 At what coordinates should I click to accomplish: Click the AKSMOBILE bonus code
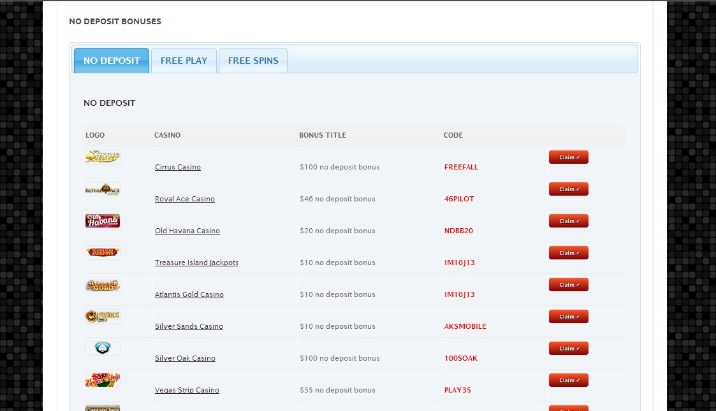pyautogui.click(x=465, y=327)
